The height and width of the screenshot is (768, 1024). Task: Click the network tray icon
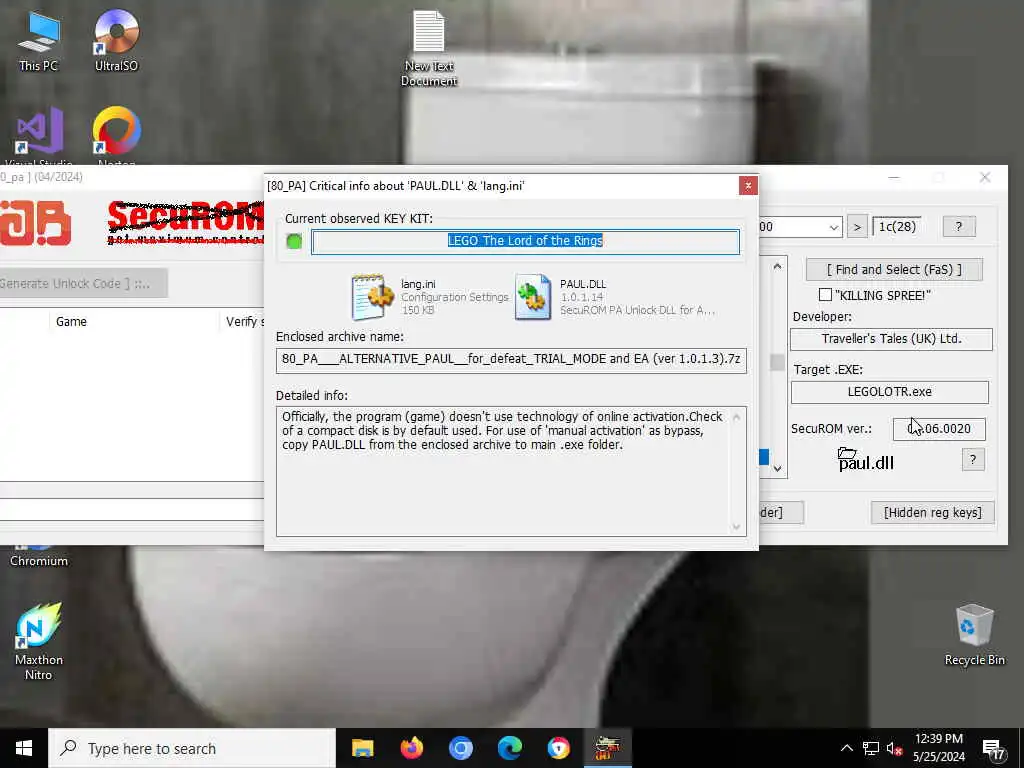[x=871, y=748]
